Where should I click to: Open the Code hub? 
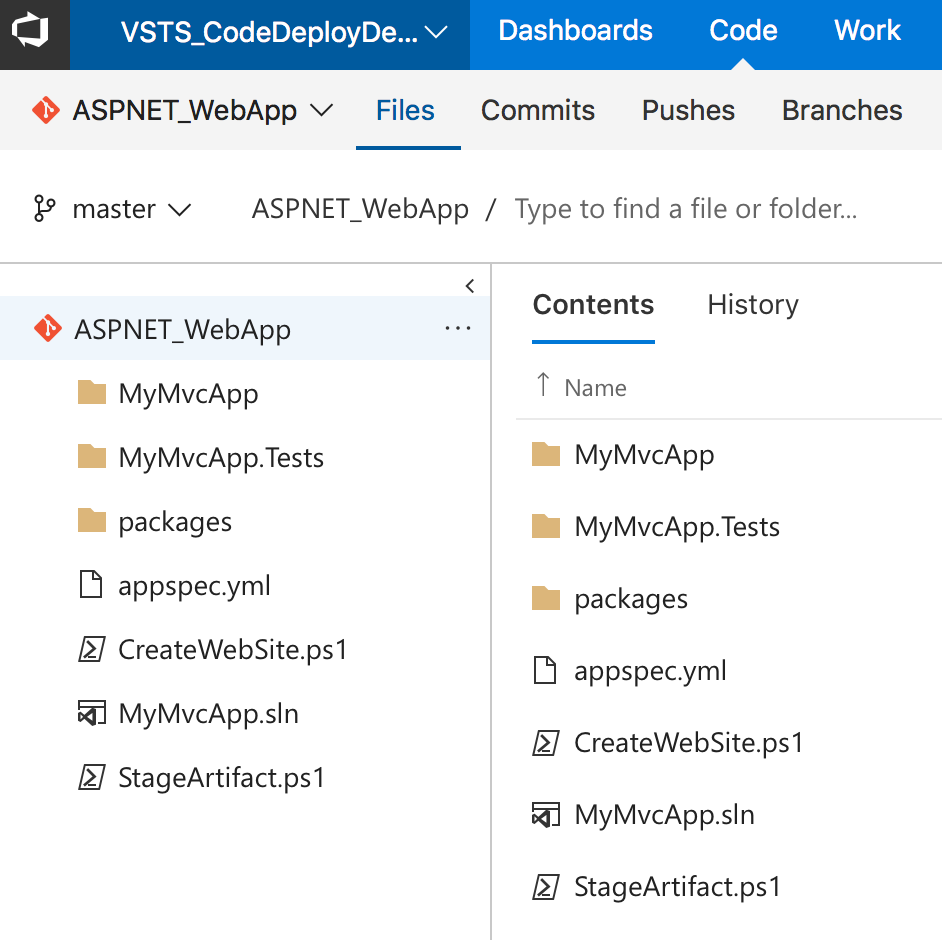[x=743, y=31]
